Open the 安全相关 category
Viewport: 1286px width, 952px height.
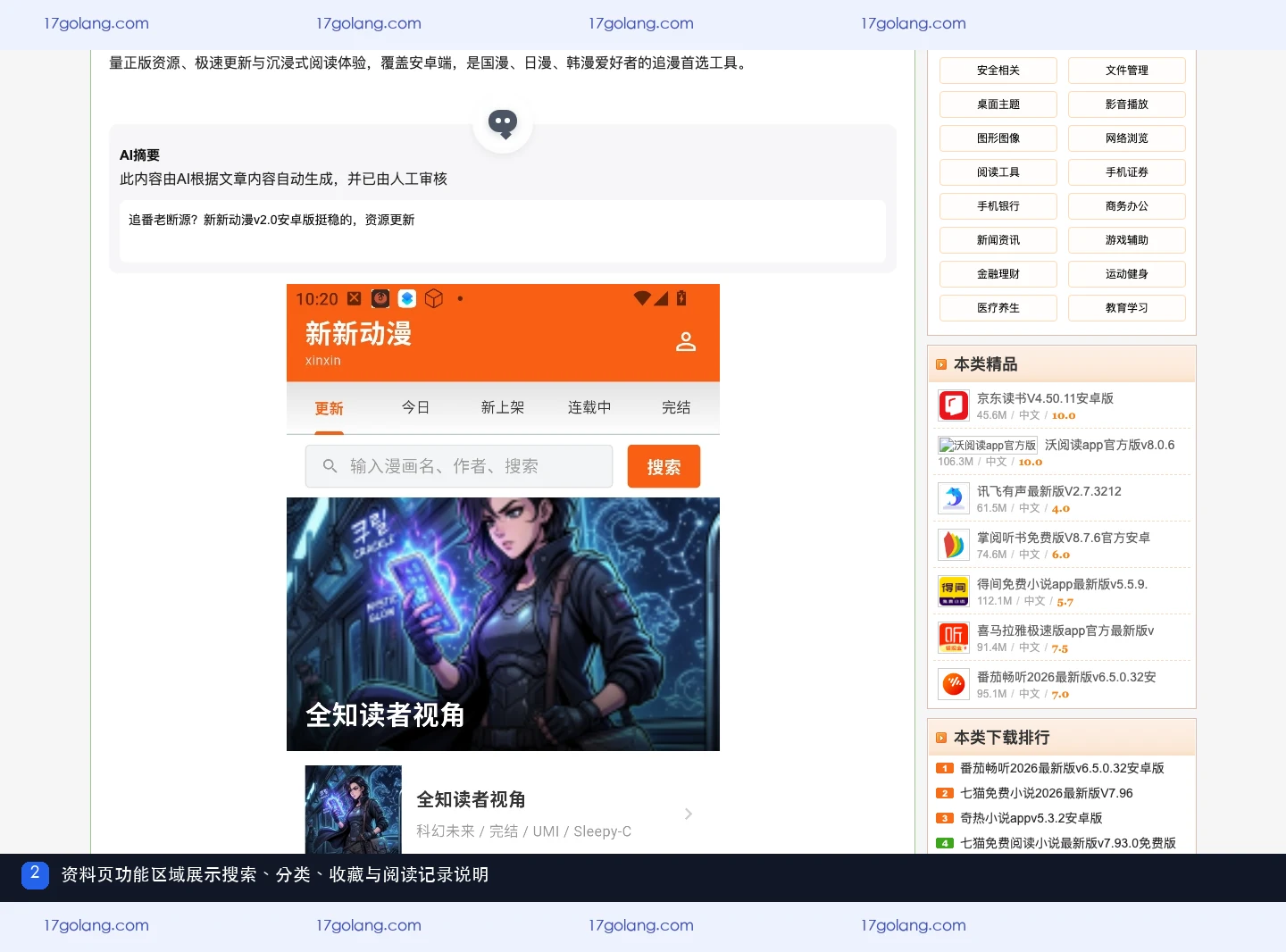click(x=998, y=71)
